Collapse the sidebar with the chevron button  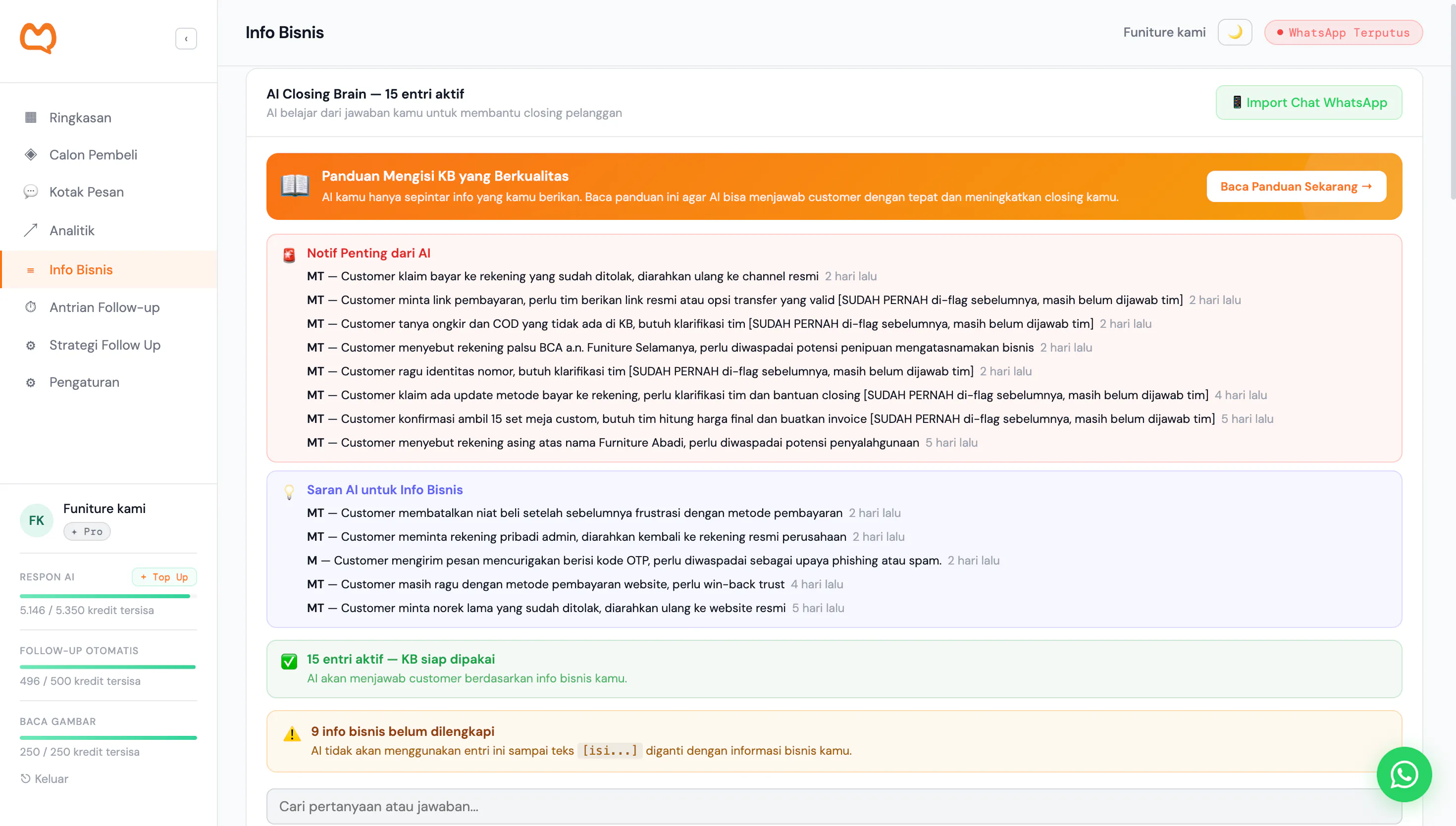pyautogui.click(x=186, y=39)
